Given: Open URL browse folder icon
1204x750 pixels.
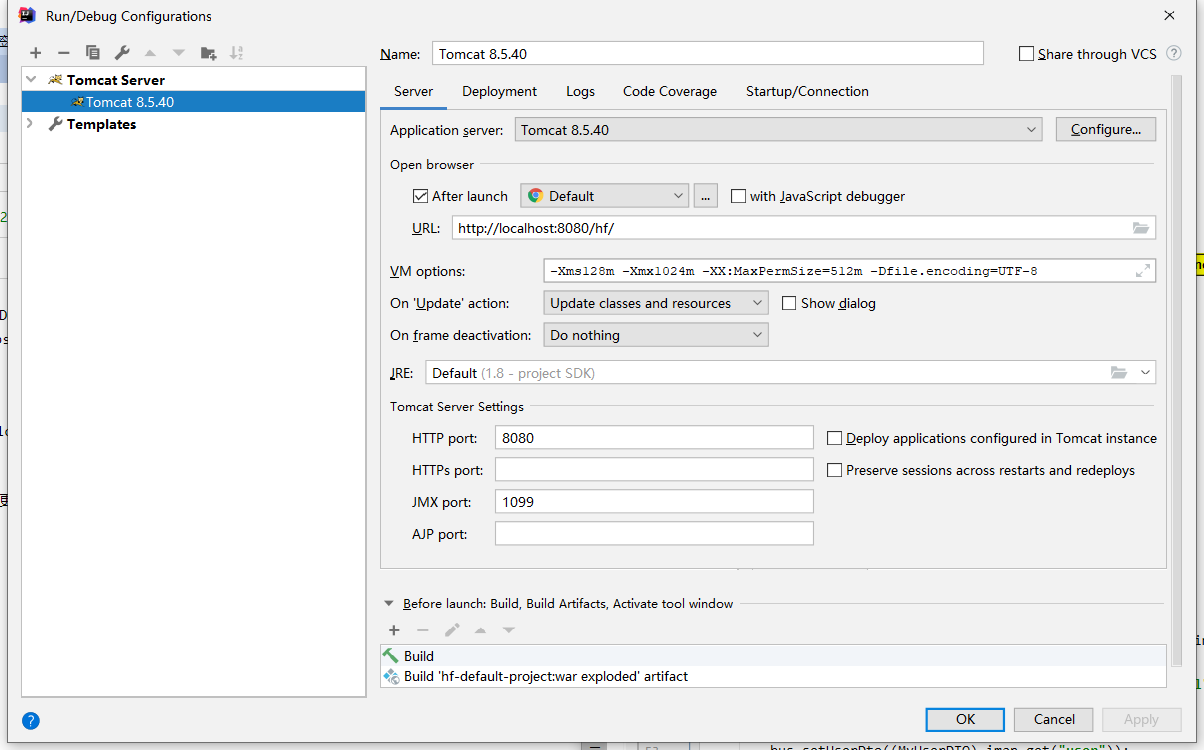Looking at the screenshot, I should [x=1141, y=228].
